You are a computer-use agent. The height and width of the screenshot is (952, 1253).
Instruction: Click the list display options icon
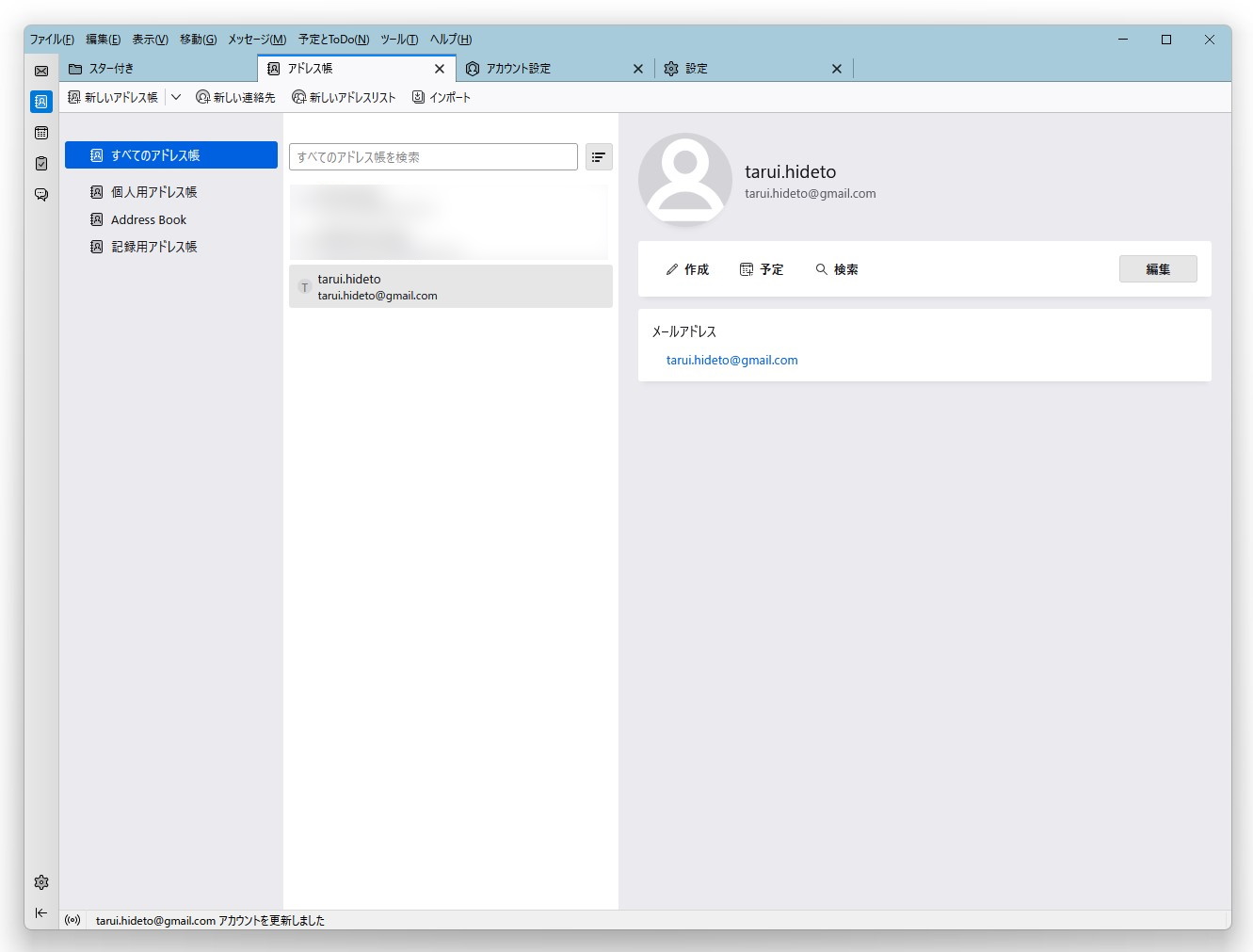(x=599, y=157)
